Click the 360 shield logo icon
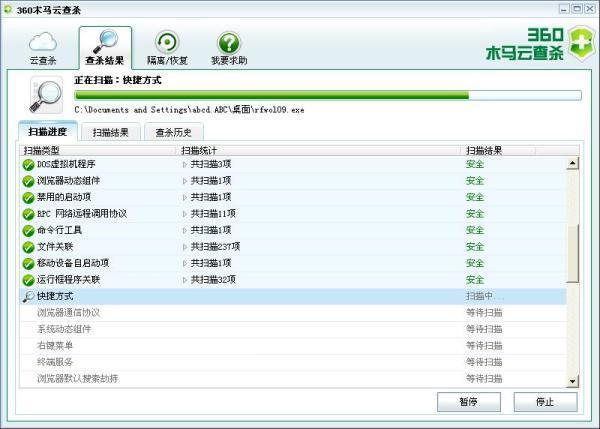This screenshot has height=429, width=600. pos(581,43)
